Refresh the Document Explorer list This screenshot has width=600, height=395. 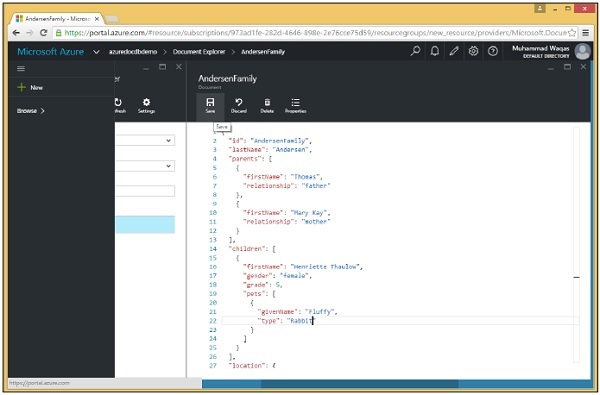tap(119, 106)
